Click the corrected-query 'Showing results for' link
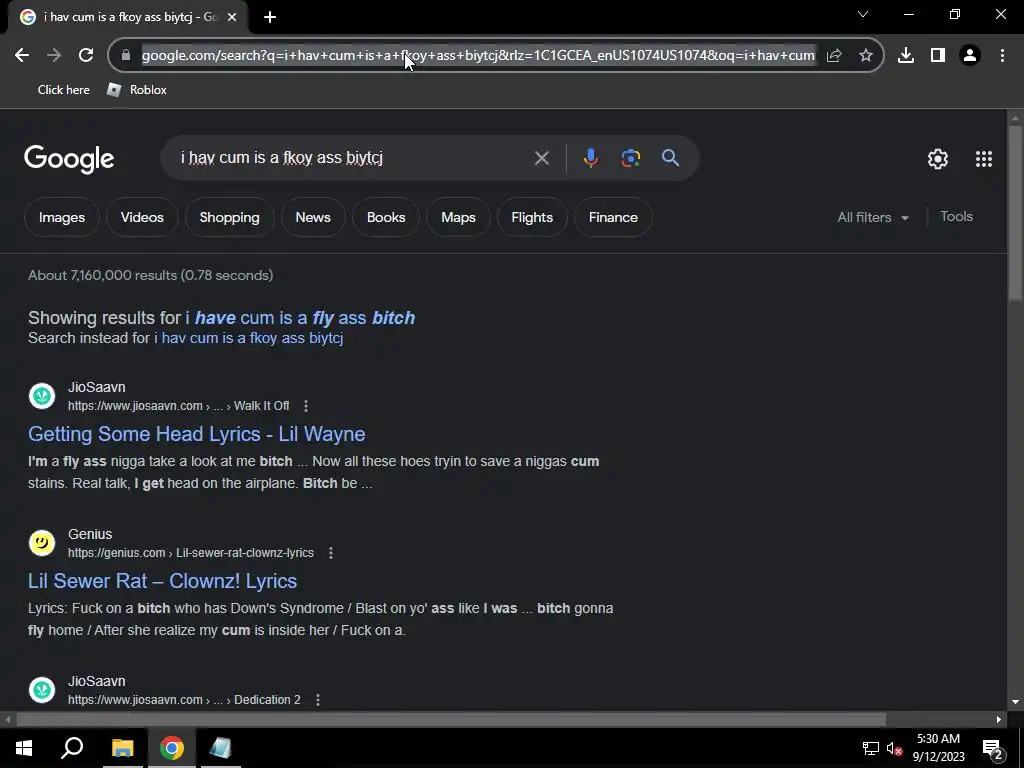Image resolution: width=1024 pixels, height=768 pixels. [x=300, y=318]
